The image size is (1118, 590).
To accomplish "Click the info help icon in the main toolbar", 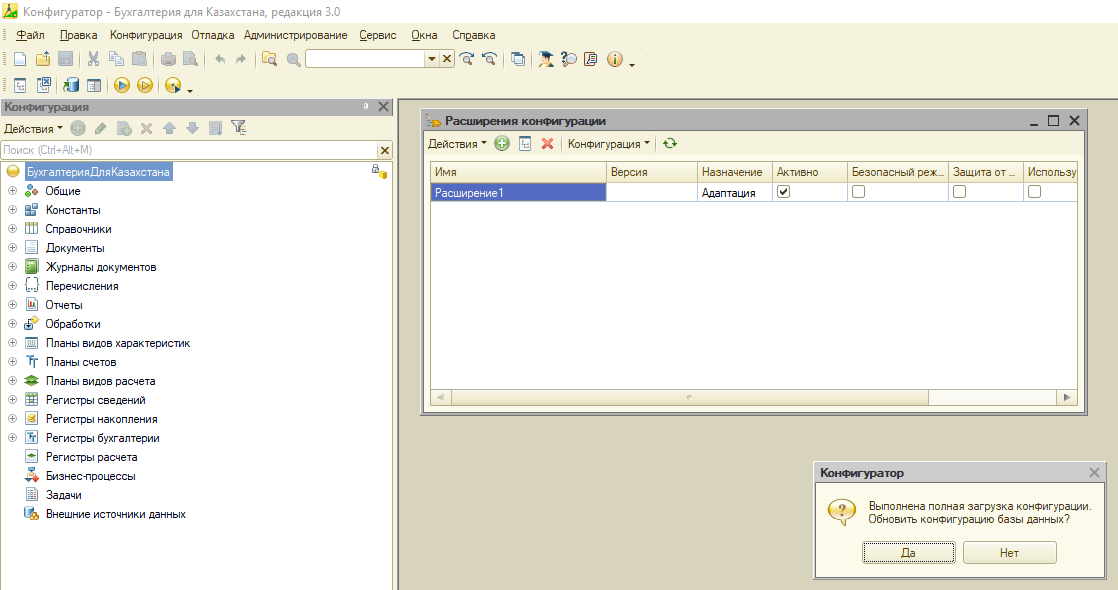I will click(615, 59).
